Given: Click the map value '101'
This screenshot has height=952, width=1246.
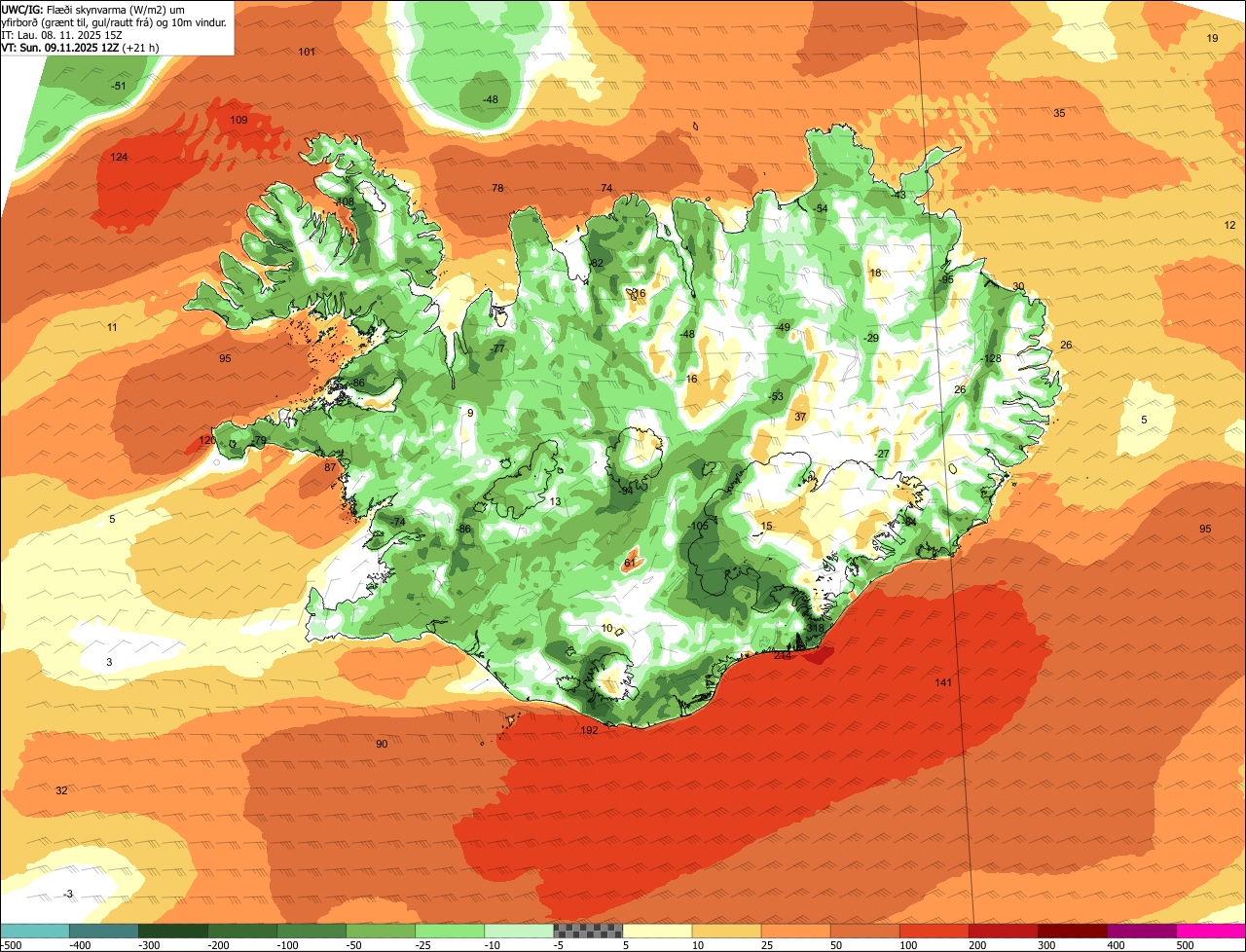Looking at the screenshot, I should tap(307, 52).
